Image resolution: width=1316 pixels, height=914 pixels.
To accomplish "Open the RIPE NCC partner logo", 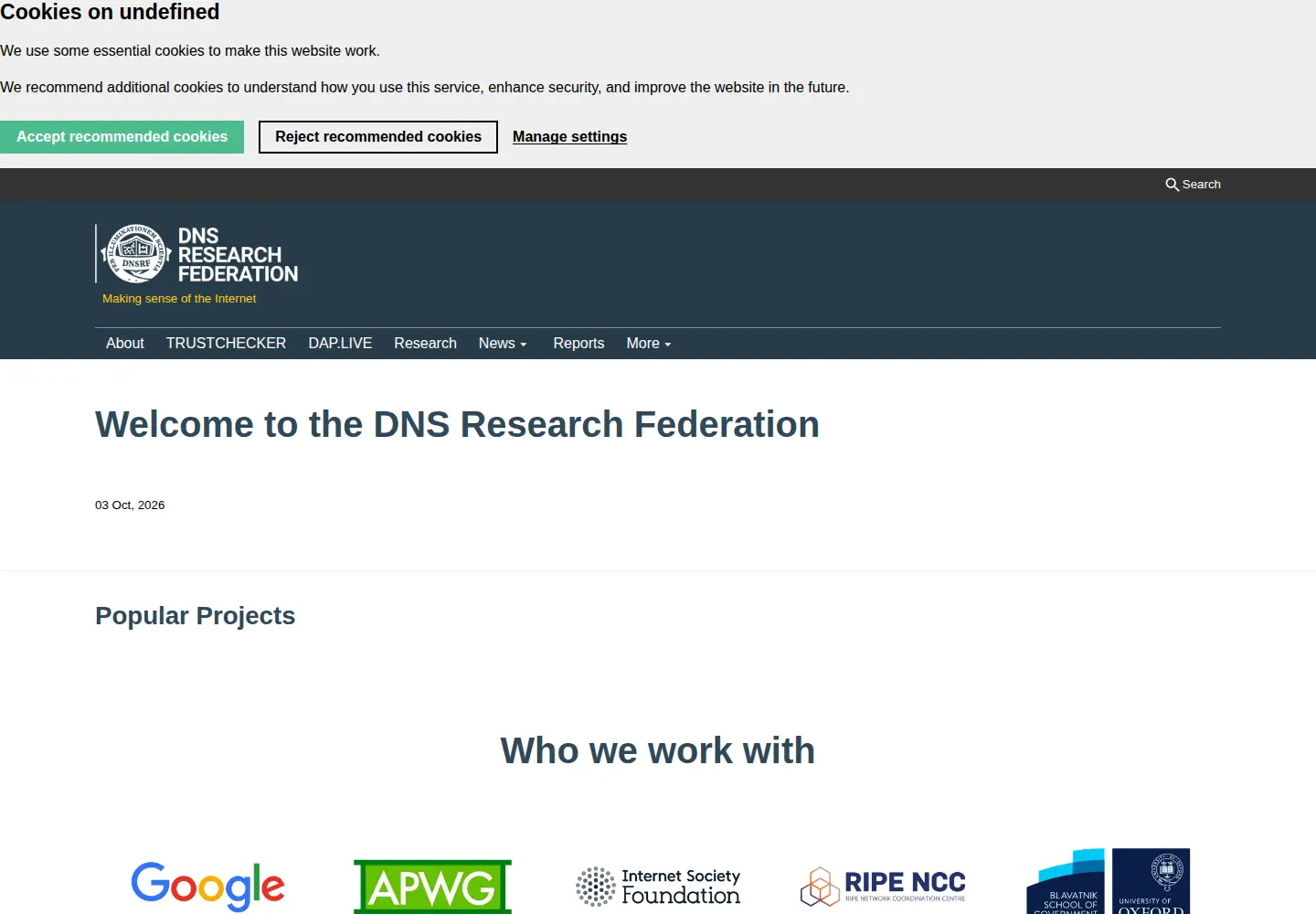I will 883,887.
